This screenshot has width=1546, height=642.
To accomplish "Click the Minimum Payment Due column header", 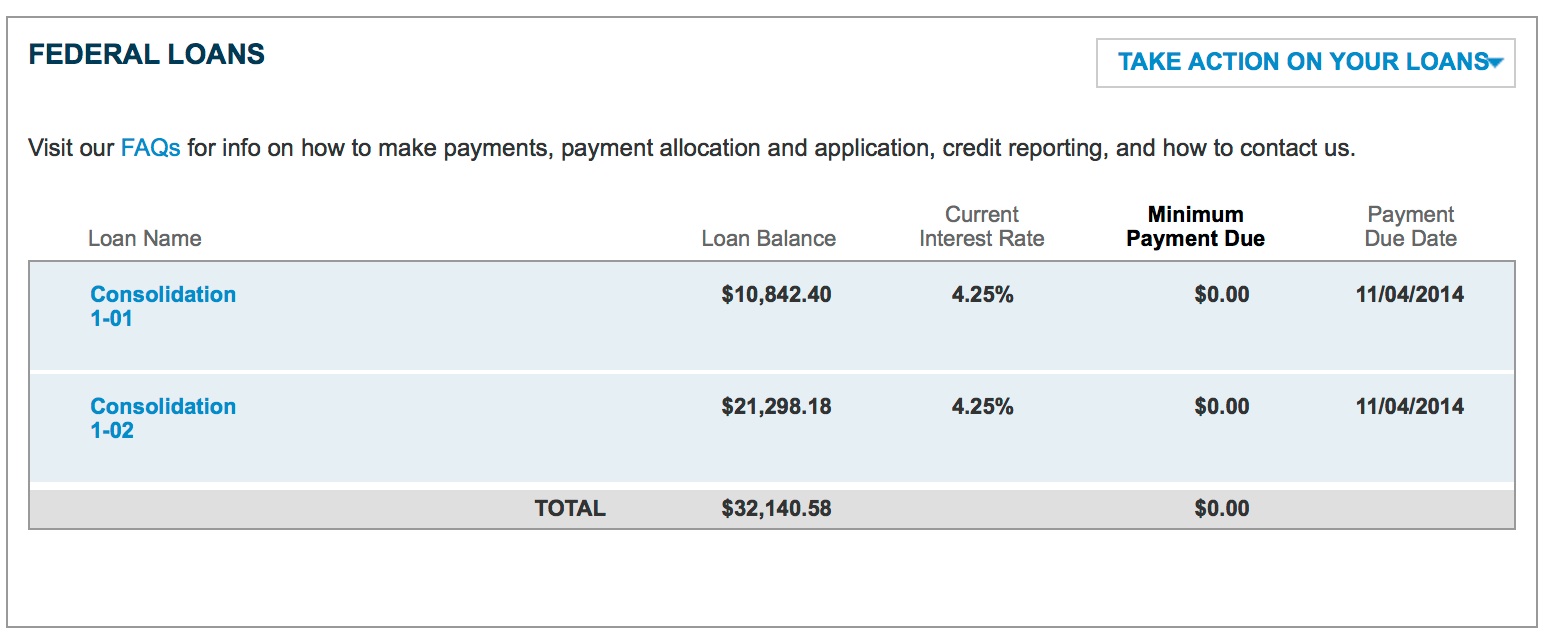I will click(x=1195, y=226).
